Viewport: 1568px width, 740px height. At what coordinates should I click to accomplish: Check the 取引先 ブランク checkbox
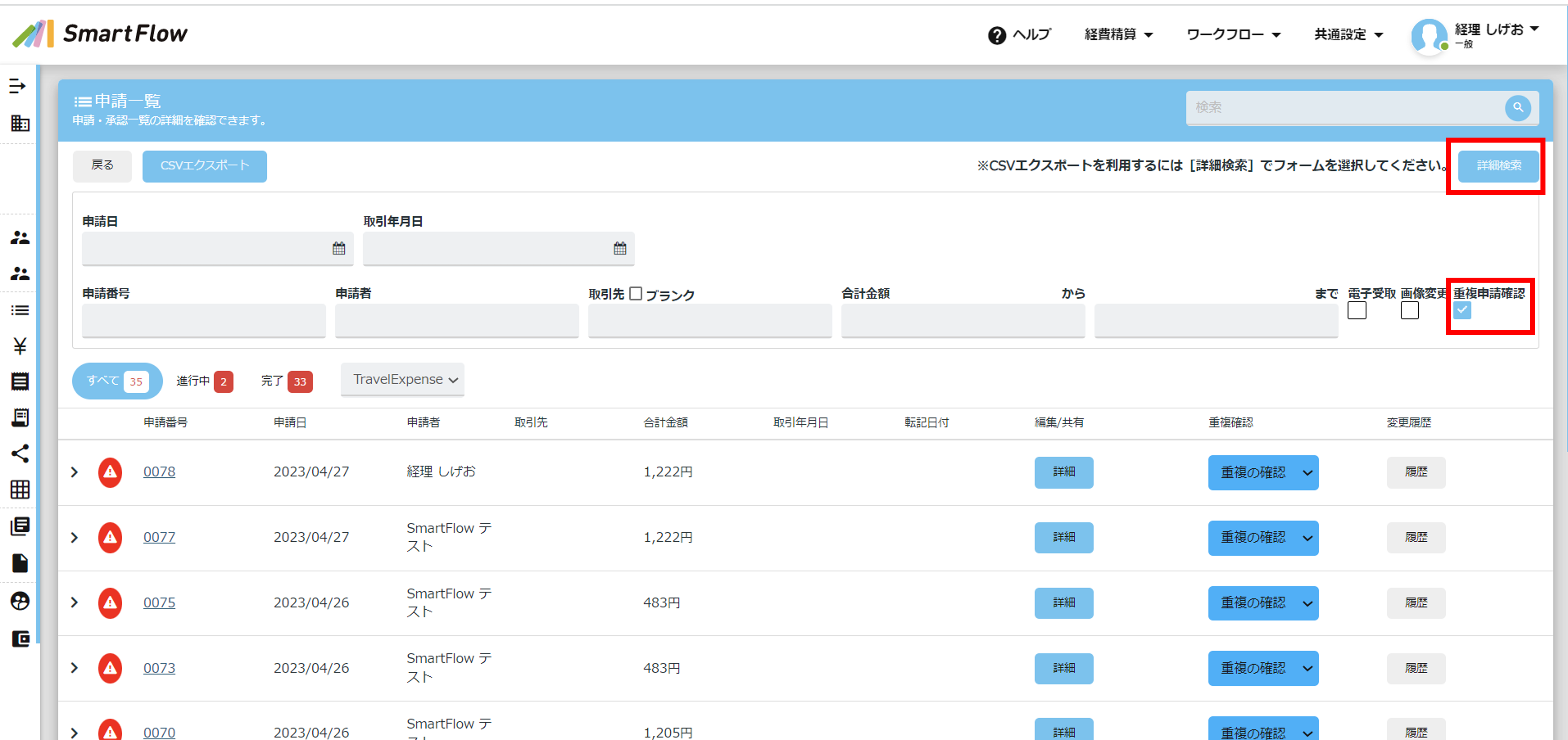click(636, 294)
